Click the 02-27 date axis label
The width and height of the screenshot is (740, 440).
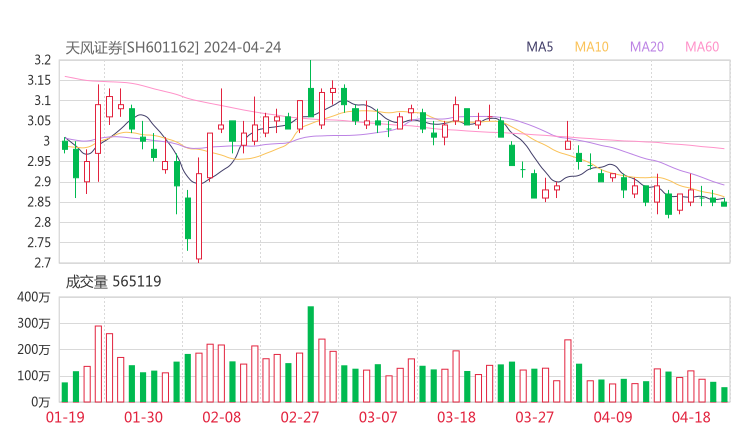tap(300, 417)
